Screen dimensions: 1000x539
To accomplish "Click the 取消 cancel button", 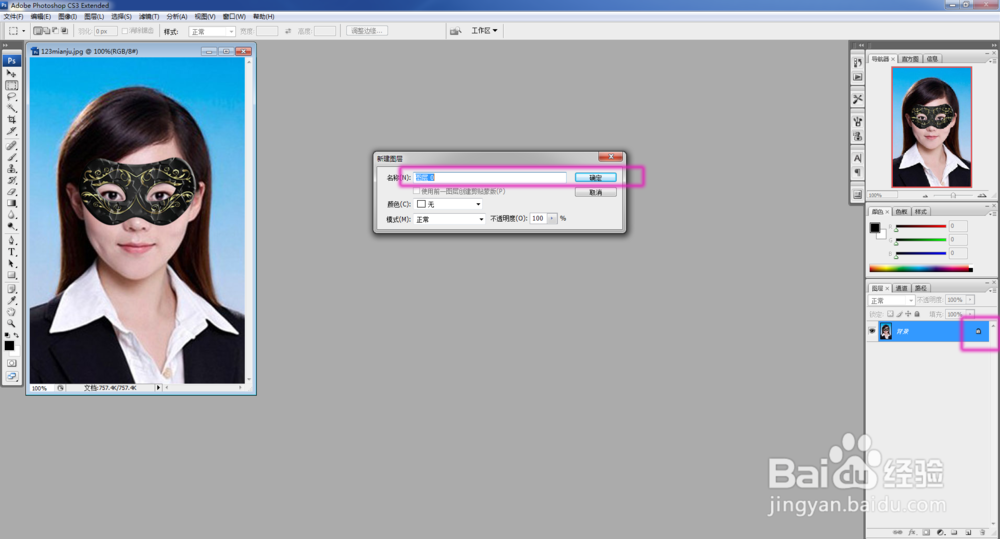I will [x=596, y=192].
